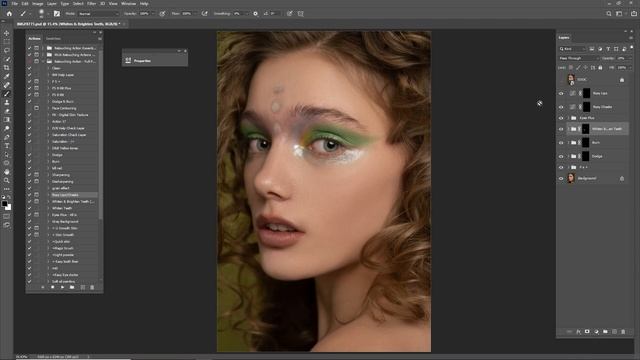Viewport: 640px width, 360px height.
Task: Select the Zoom tool
Action: 7,180
